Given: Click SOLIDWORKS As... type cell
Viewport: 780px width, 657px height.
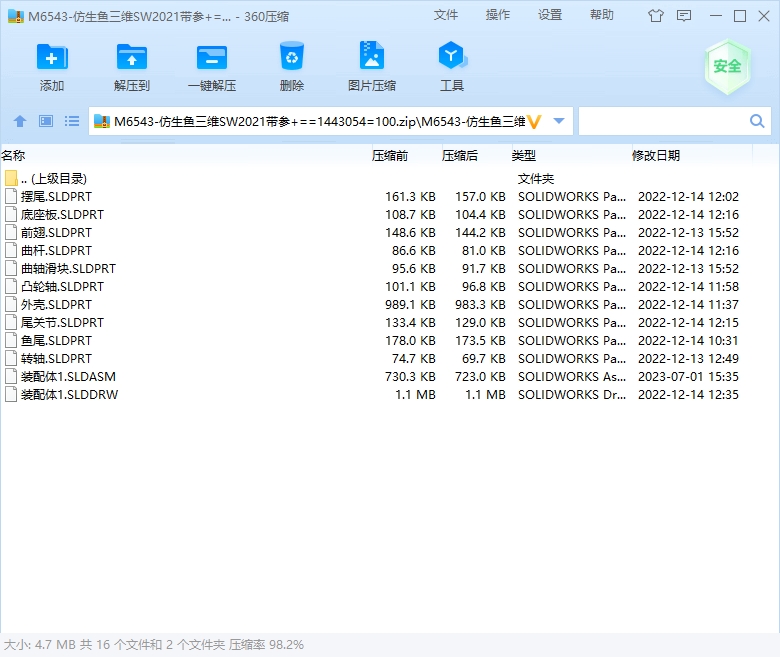Looking at the screenshot, I should click(x=572, y=376).
